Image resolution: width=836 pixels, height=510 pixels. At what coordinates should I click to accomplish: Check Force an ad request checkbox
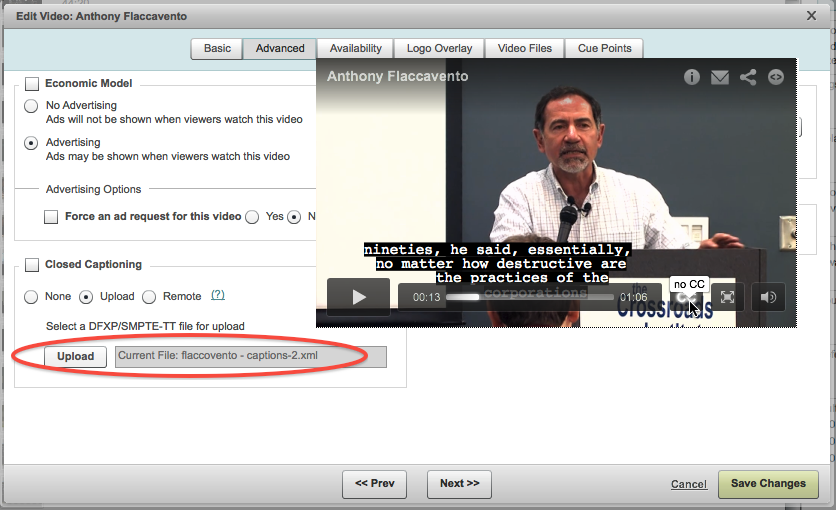pos(51,217)
